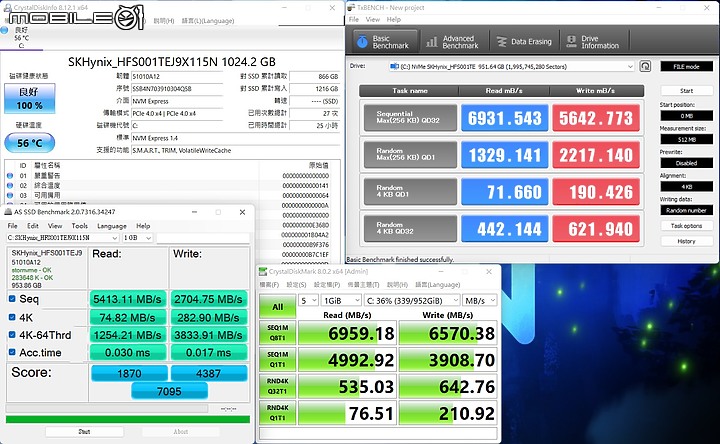Click the blue status dot of attribute 01
The width and height of the screenshot is (720, 444).
(x=10, y=176)
